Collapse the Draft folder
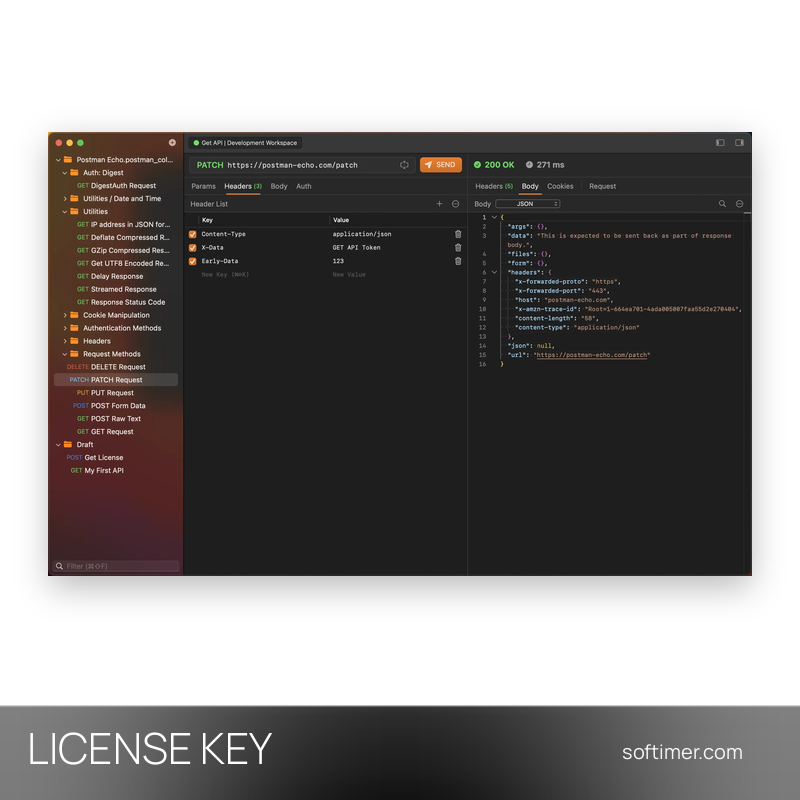Screen dimensions: 800x800 [58, 445]
